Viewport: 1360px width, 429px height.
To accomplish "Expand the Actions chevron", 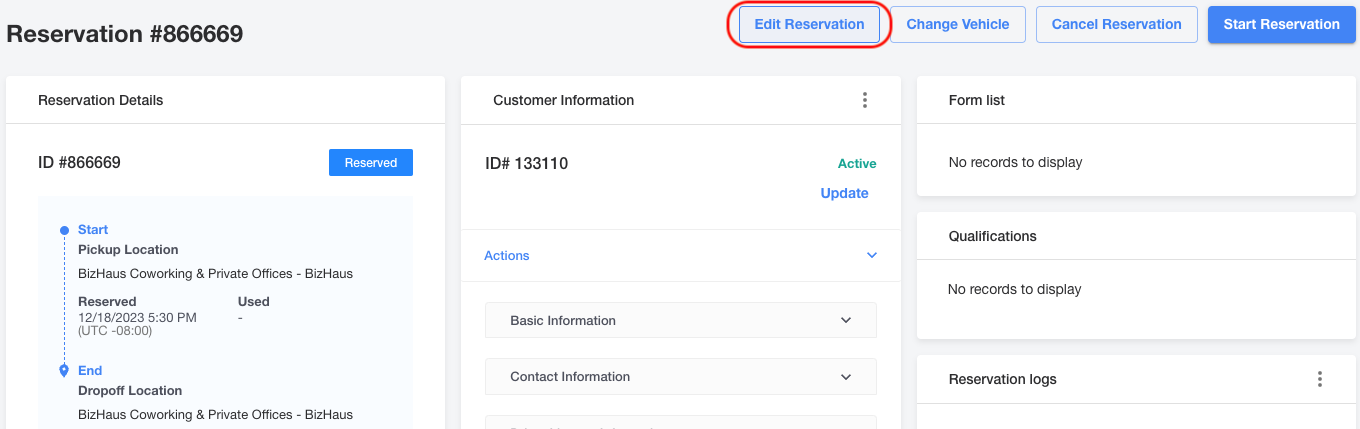I will pyautogui.click(x=872, y=256).
